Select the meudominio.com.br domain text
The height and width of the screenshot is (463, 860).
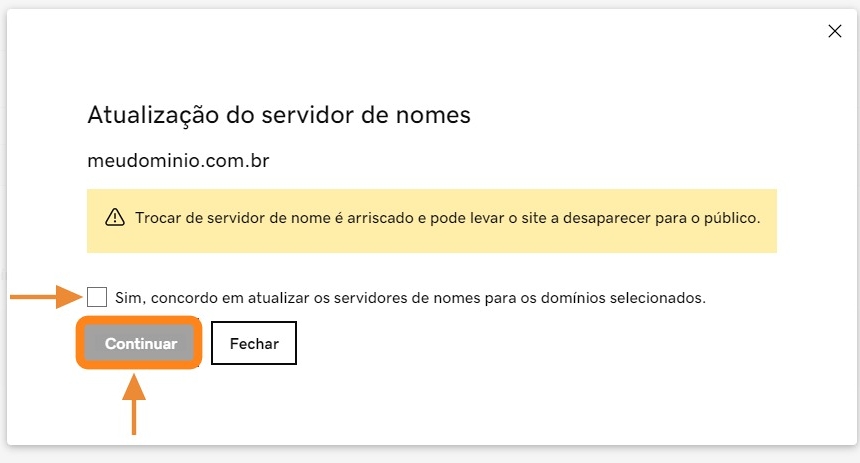click(x=179, y=160)
